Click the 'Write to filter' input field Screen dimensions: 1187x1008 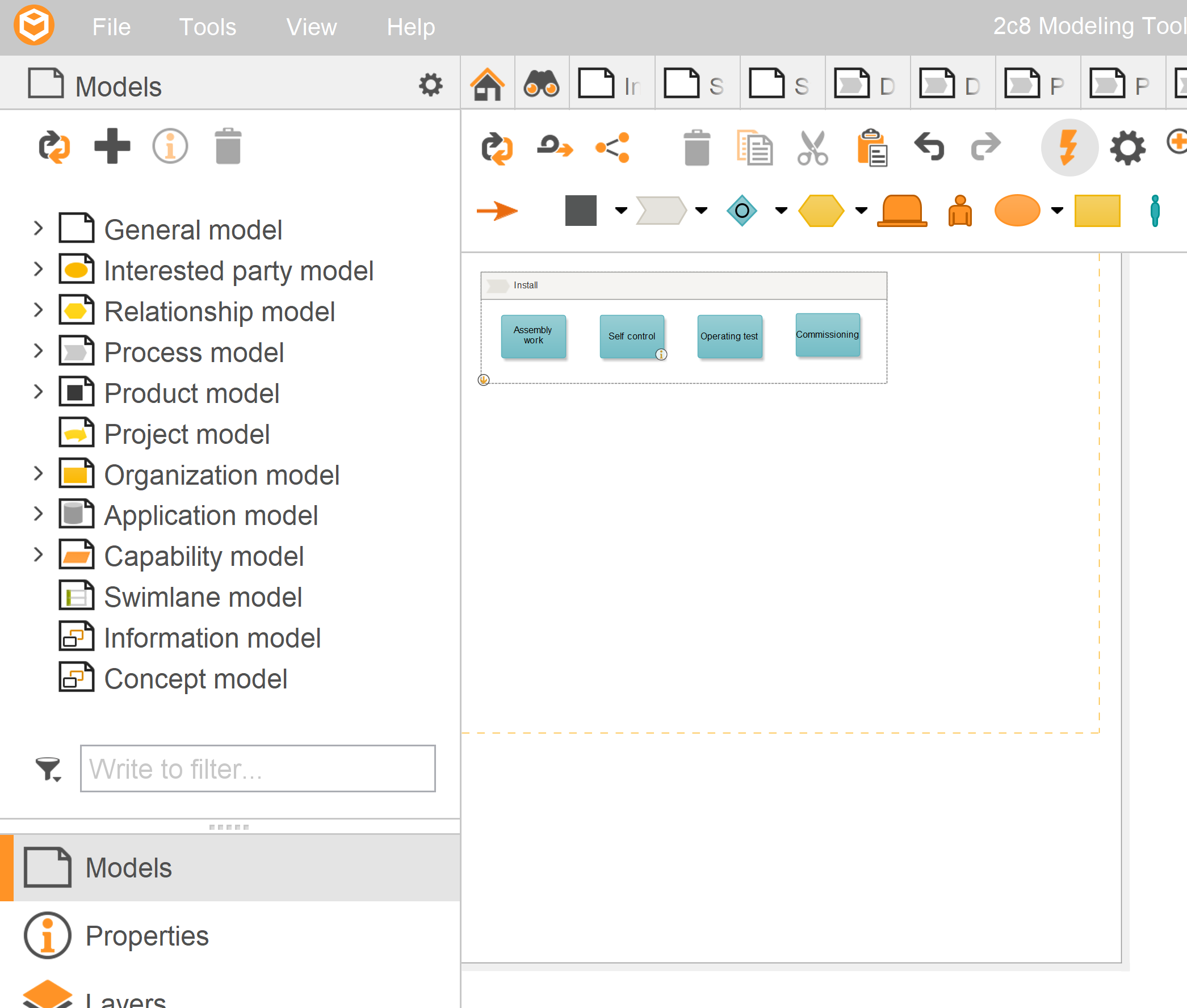(x=258, y=768)
